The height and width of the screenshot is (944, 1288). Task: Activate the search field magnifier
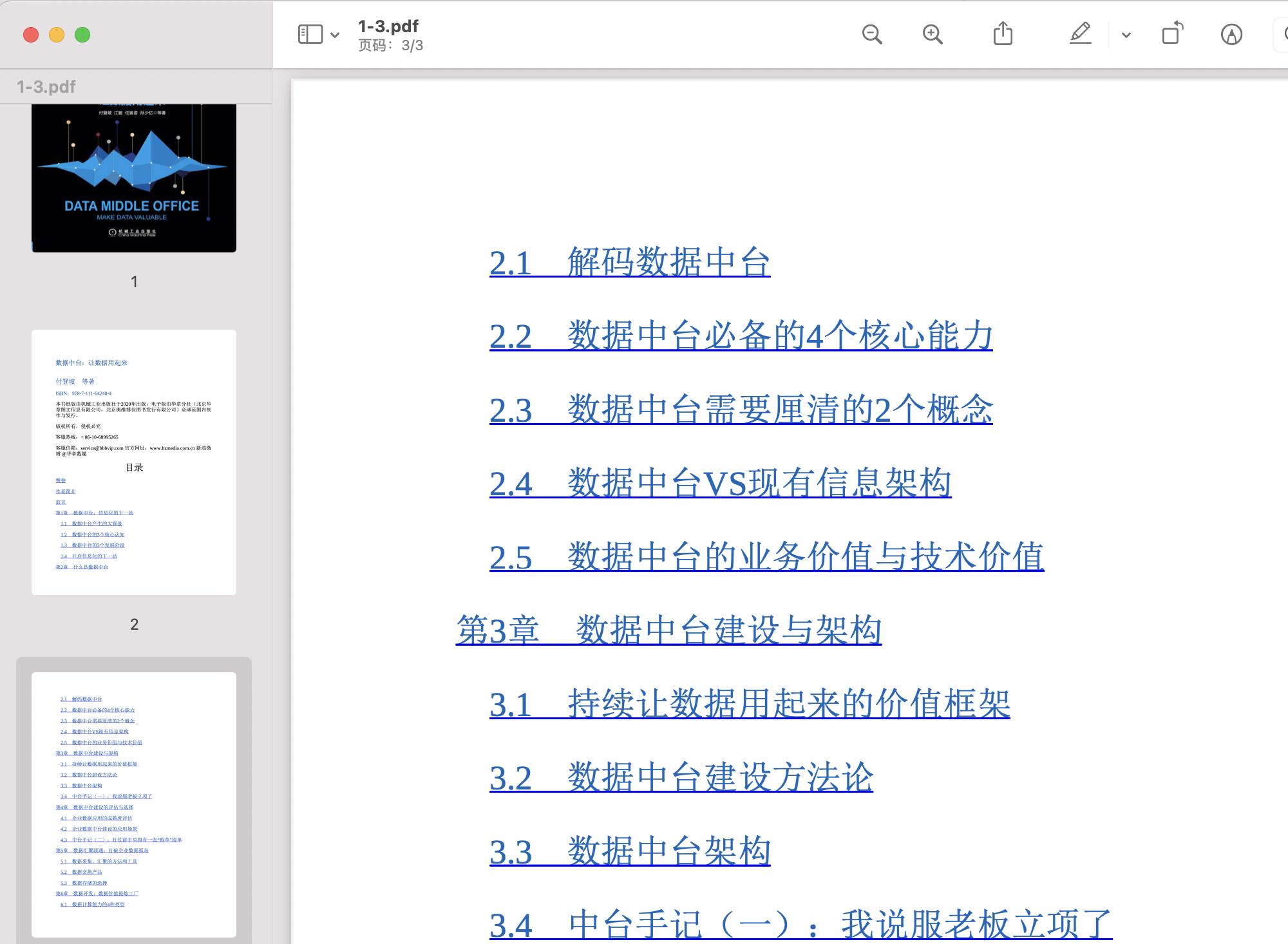pyautogui.click(x=1283, y=34)
